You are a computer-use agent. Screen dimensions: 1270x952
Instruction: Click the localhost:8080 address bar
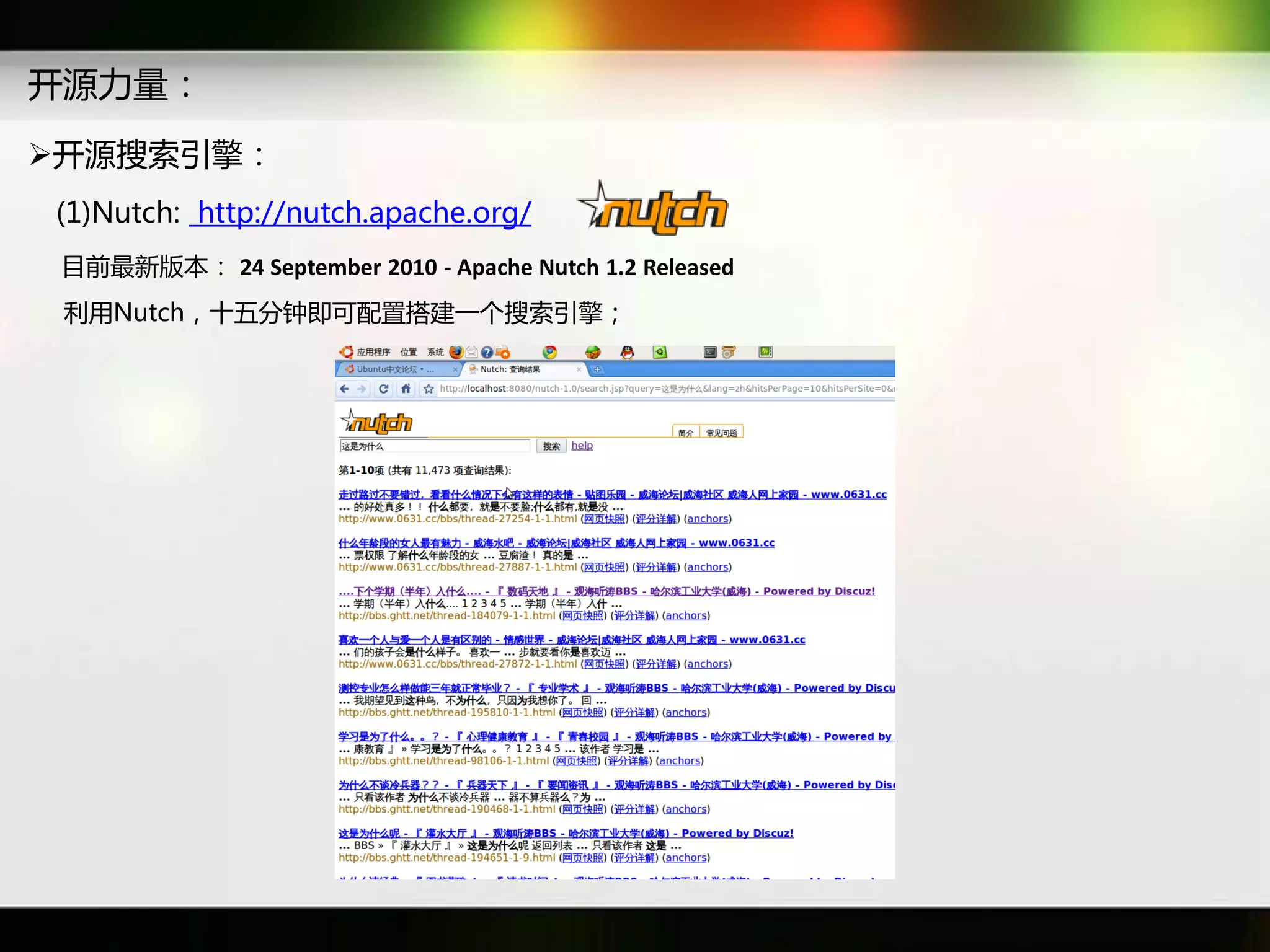[x=667, y=389]
